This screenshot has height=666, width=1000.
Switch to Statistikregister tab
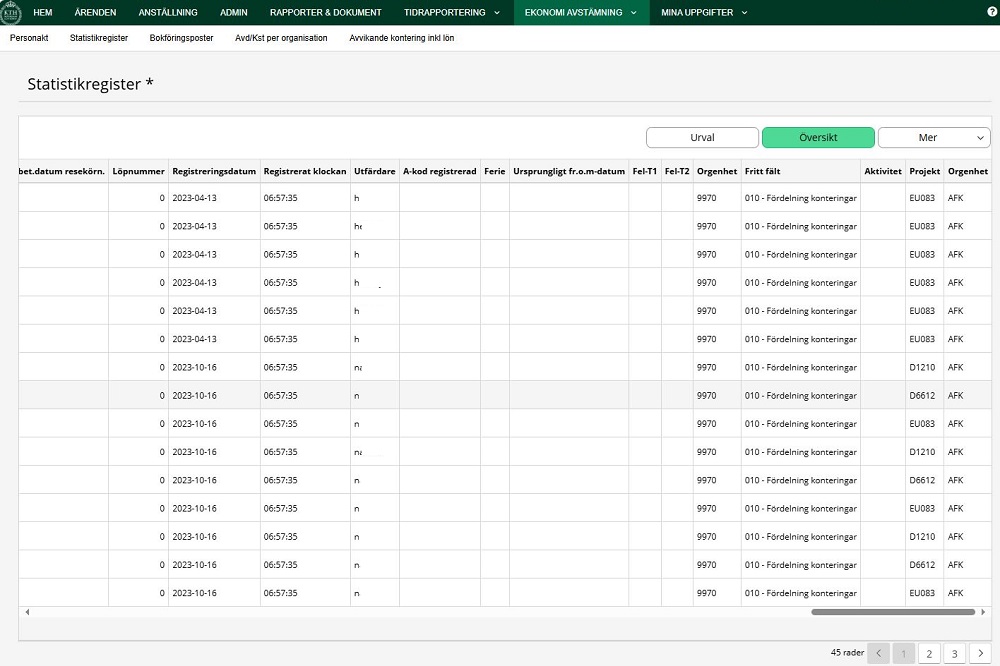pos(99,38)
